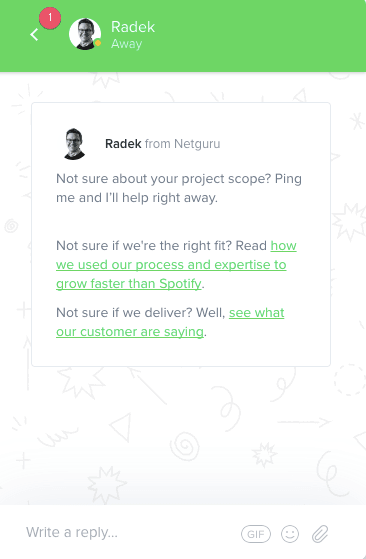This screenshot has width=366, height=559.
Task: Click the 'how' link after 'Read'
Action: (x=284, y=246)
